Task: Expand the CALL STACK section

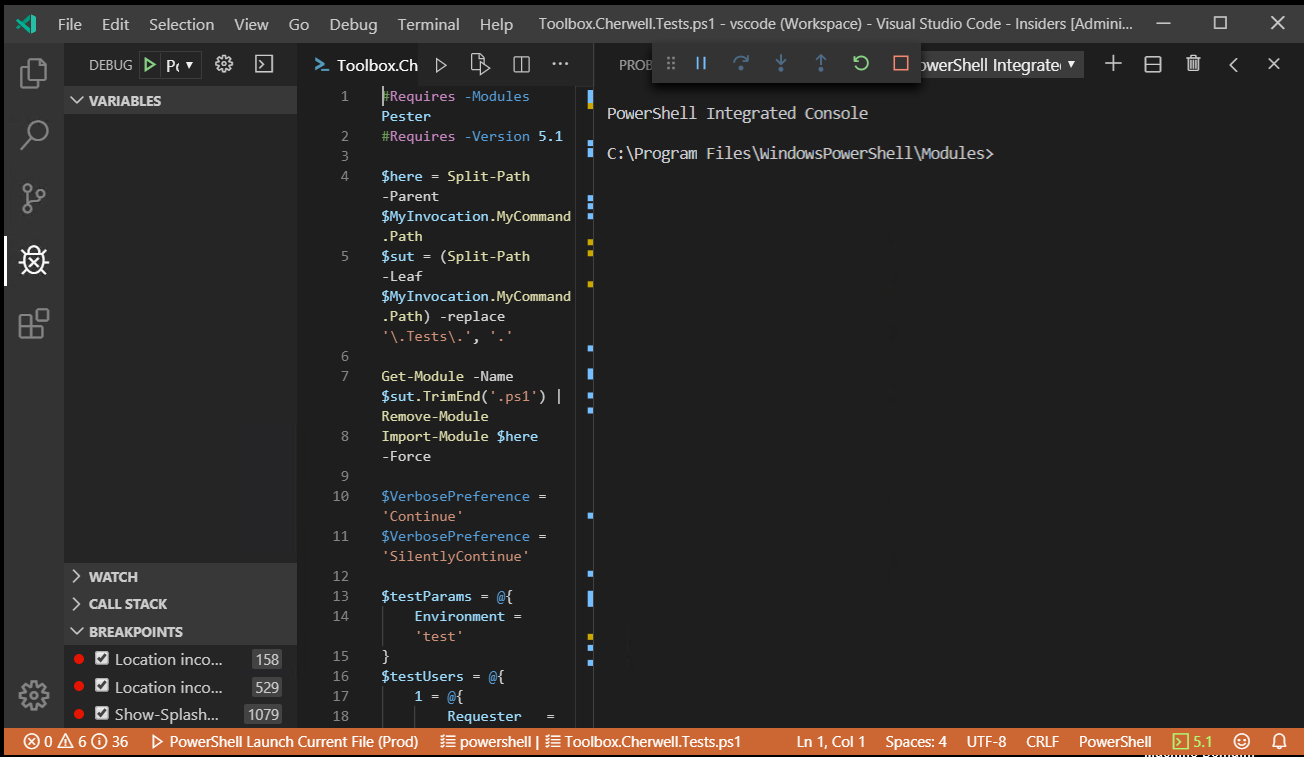Action: pyautogui.click(x=127, y=604)
